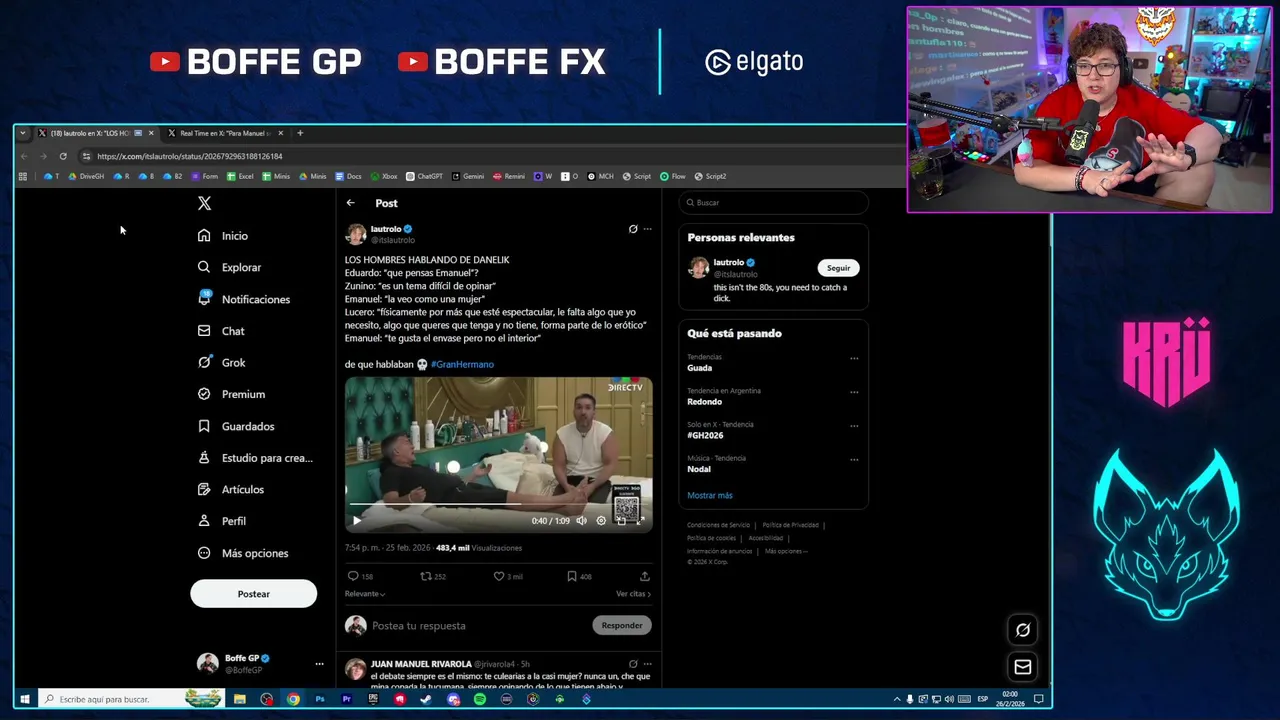This screenshot has width=1280, height=720.
Task: Click the reply icon with 158
Action: tap(352, 576)
